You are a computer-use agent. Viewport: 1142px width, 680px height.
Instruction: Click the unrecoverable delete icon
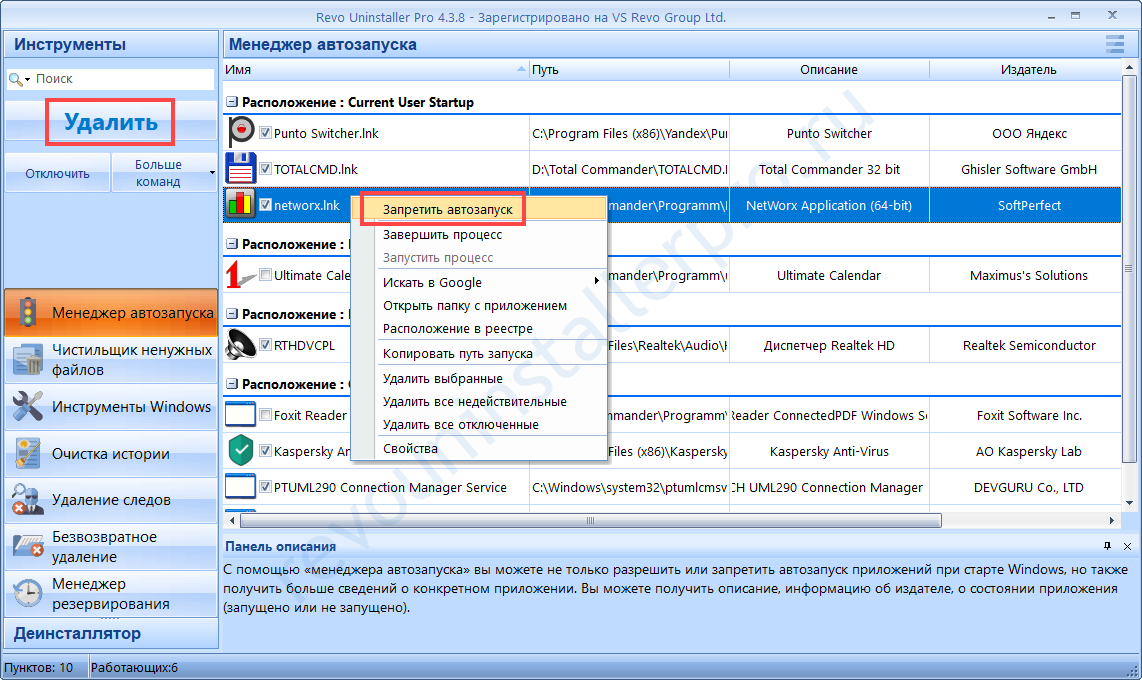point(28,546)
